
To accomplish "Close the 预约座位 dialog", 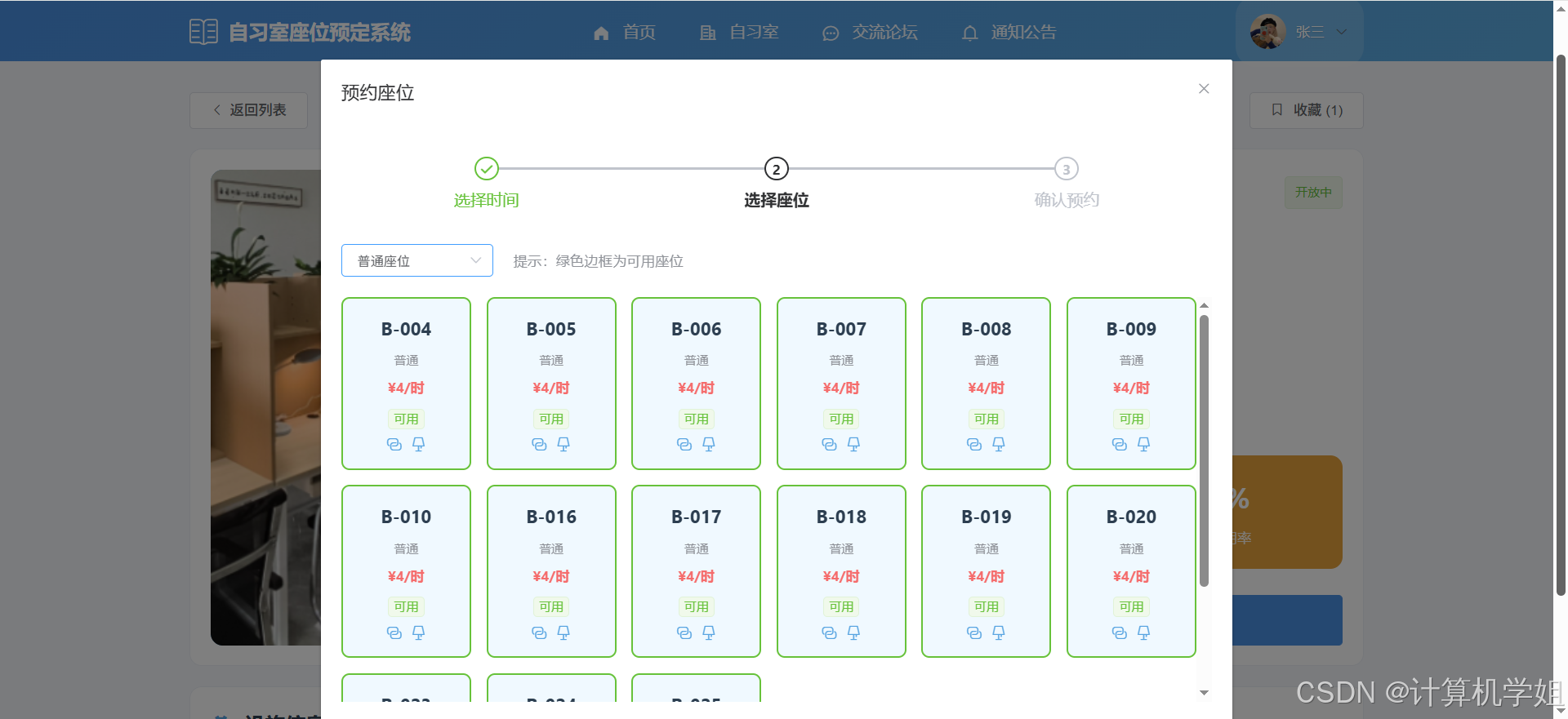I will tap(1204, 89).
